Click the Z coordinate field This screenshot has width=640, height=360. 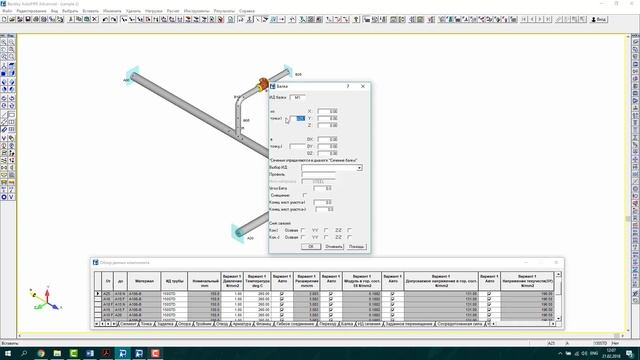[328, 125]
